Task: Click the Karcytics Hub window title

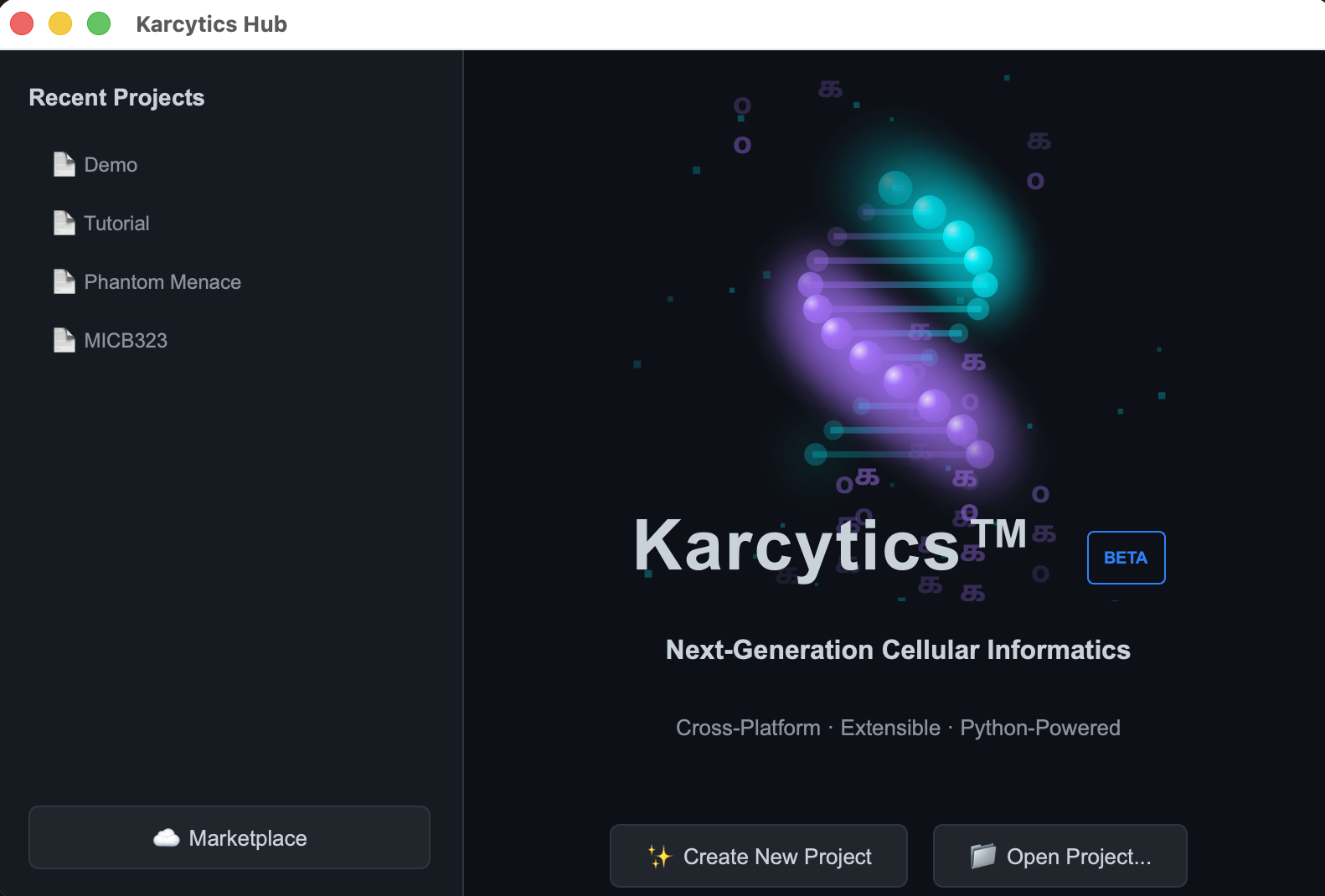Action: 211,24
